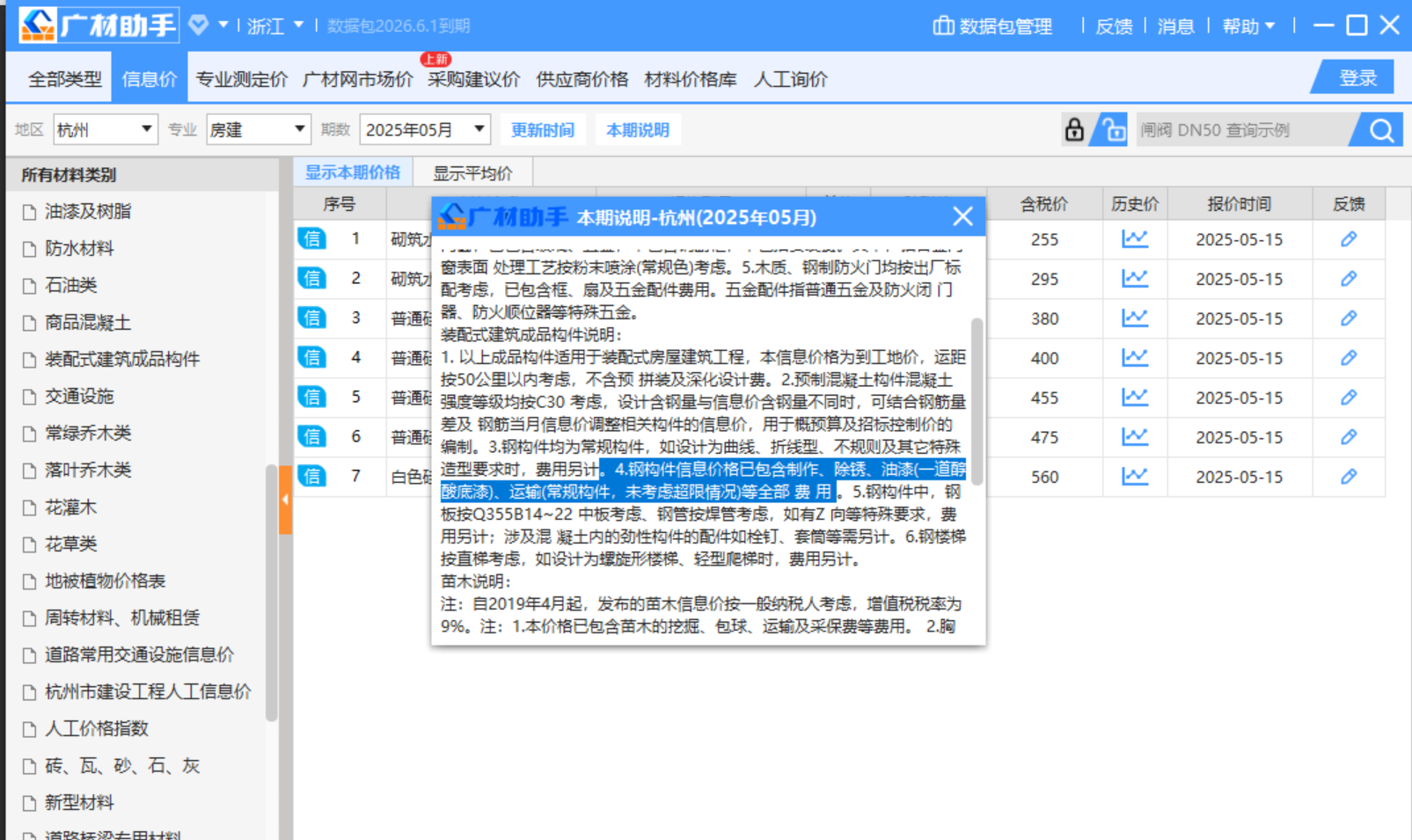Click feedback pencil icon in row 455
This screenshot has width=1412, height=840.
pyautogui.click(x=1348, y=398)
